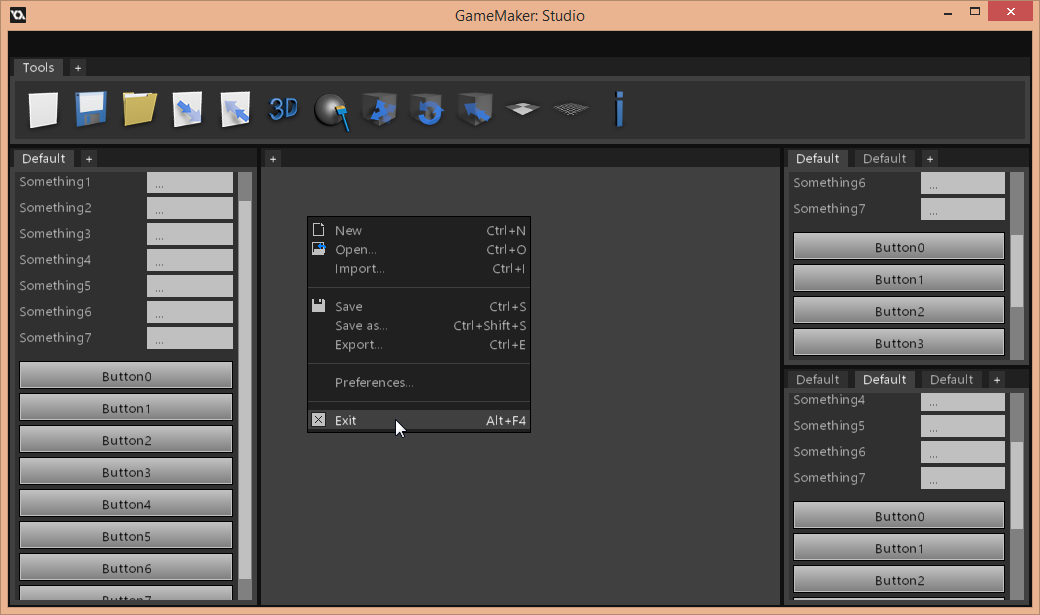The width and height of the screenshot is (1040, 615).
Task: Click Button0 in the top-right panel
Action: (x=899, y=247)
